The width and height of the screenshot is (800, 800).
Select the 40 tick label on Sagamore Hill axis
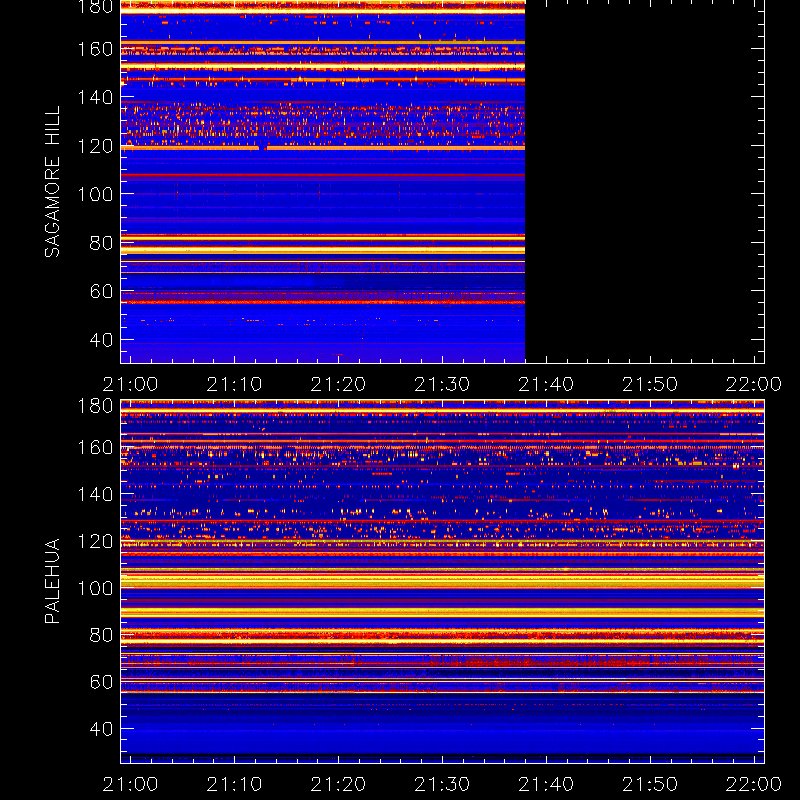pos(101,340)
